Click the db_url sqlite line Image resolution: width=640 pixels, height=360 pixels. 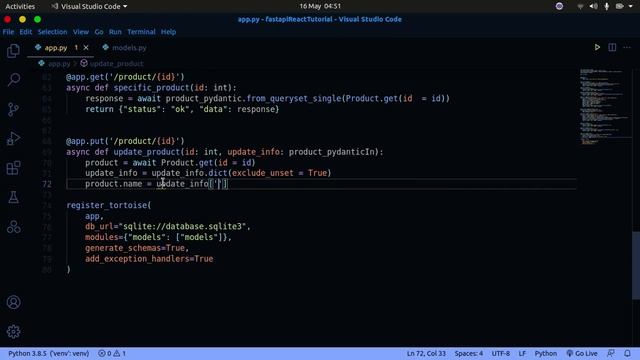(x=168, y=227)
